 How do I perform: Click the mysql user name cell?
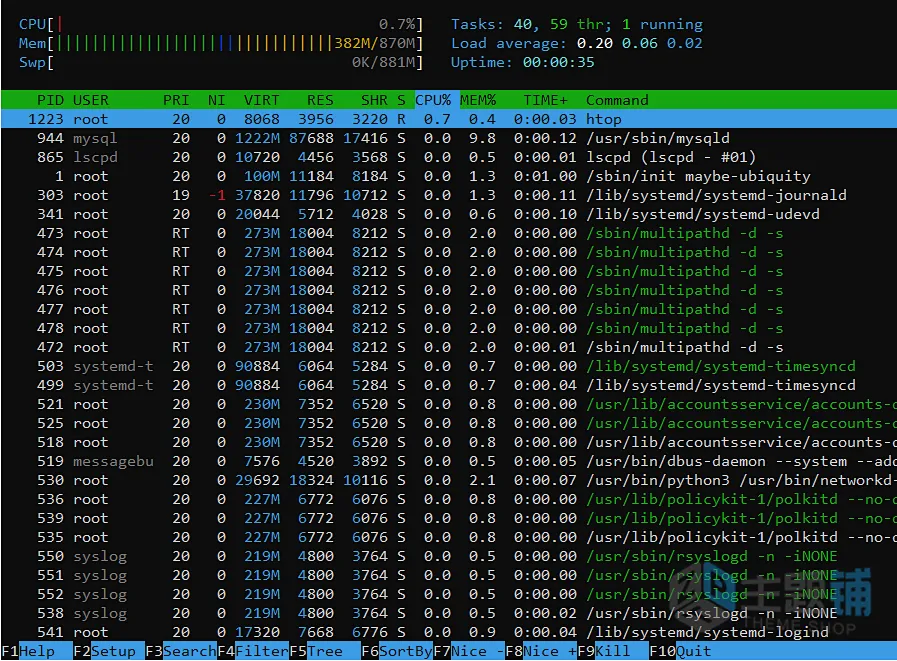pyautogui.click(x=95, y=138)
